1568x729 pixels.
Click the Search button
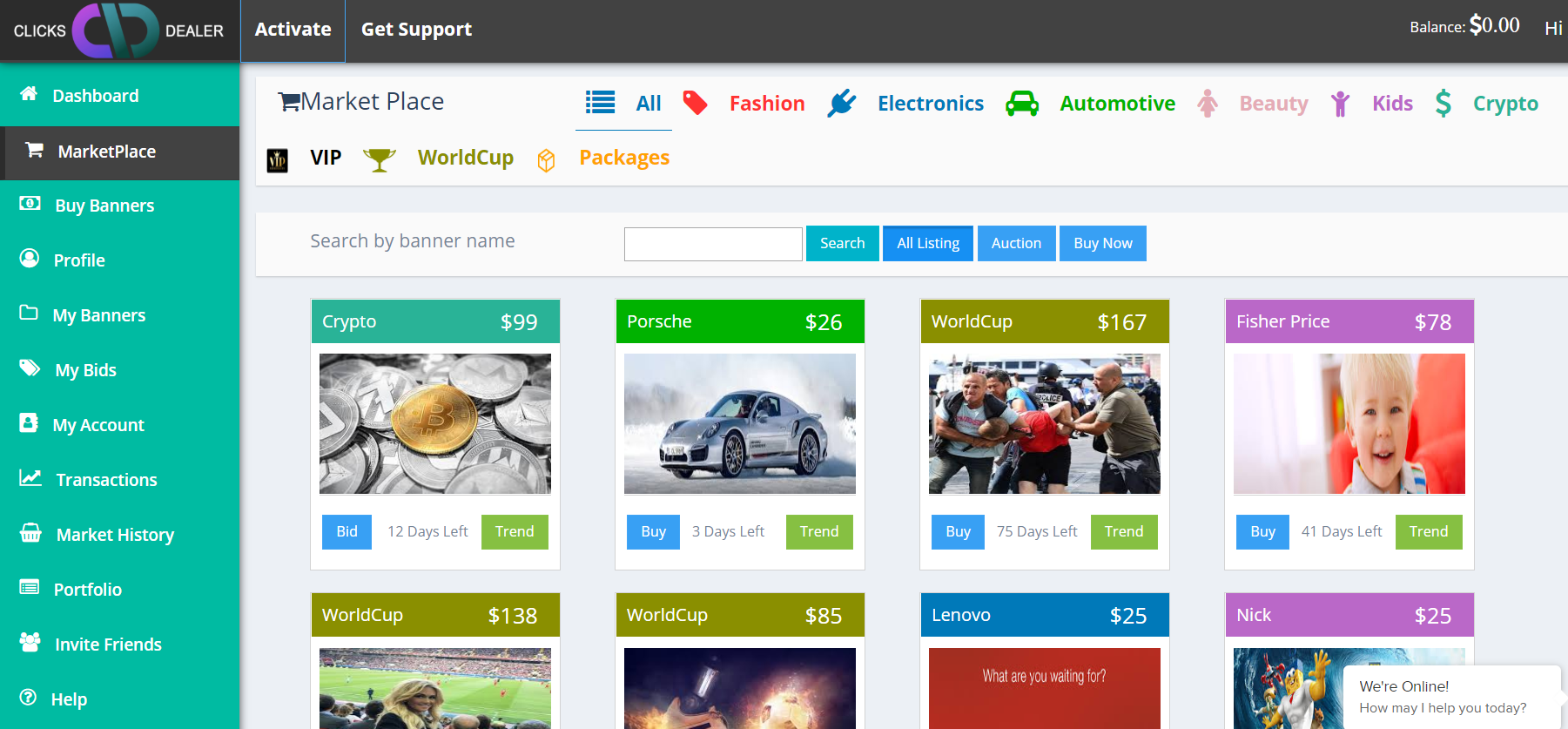842,244
